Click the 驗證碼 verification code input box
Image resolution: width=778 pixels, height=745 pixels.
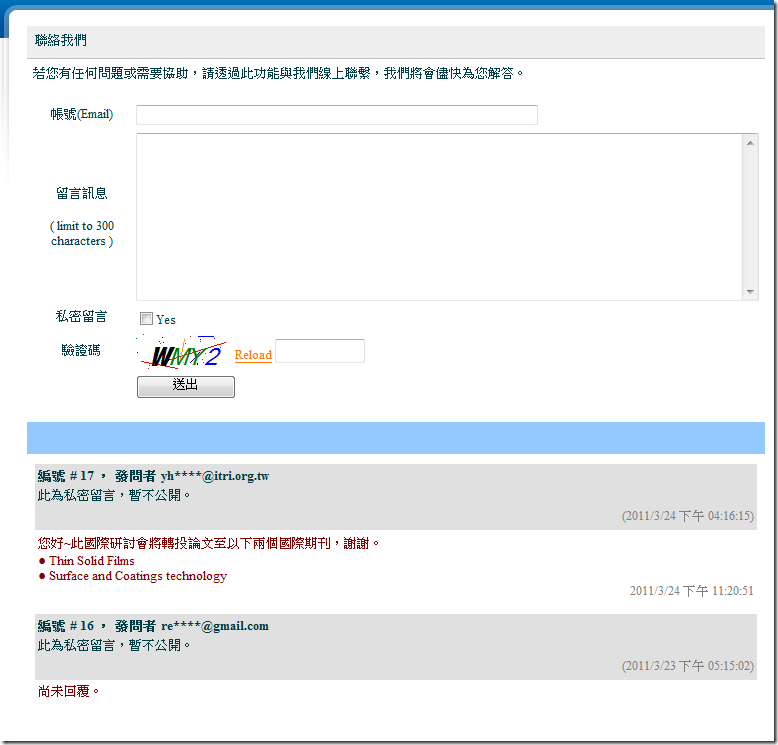coord(320,351)
